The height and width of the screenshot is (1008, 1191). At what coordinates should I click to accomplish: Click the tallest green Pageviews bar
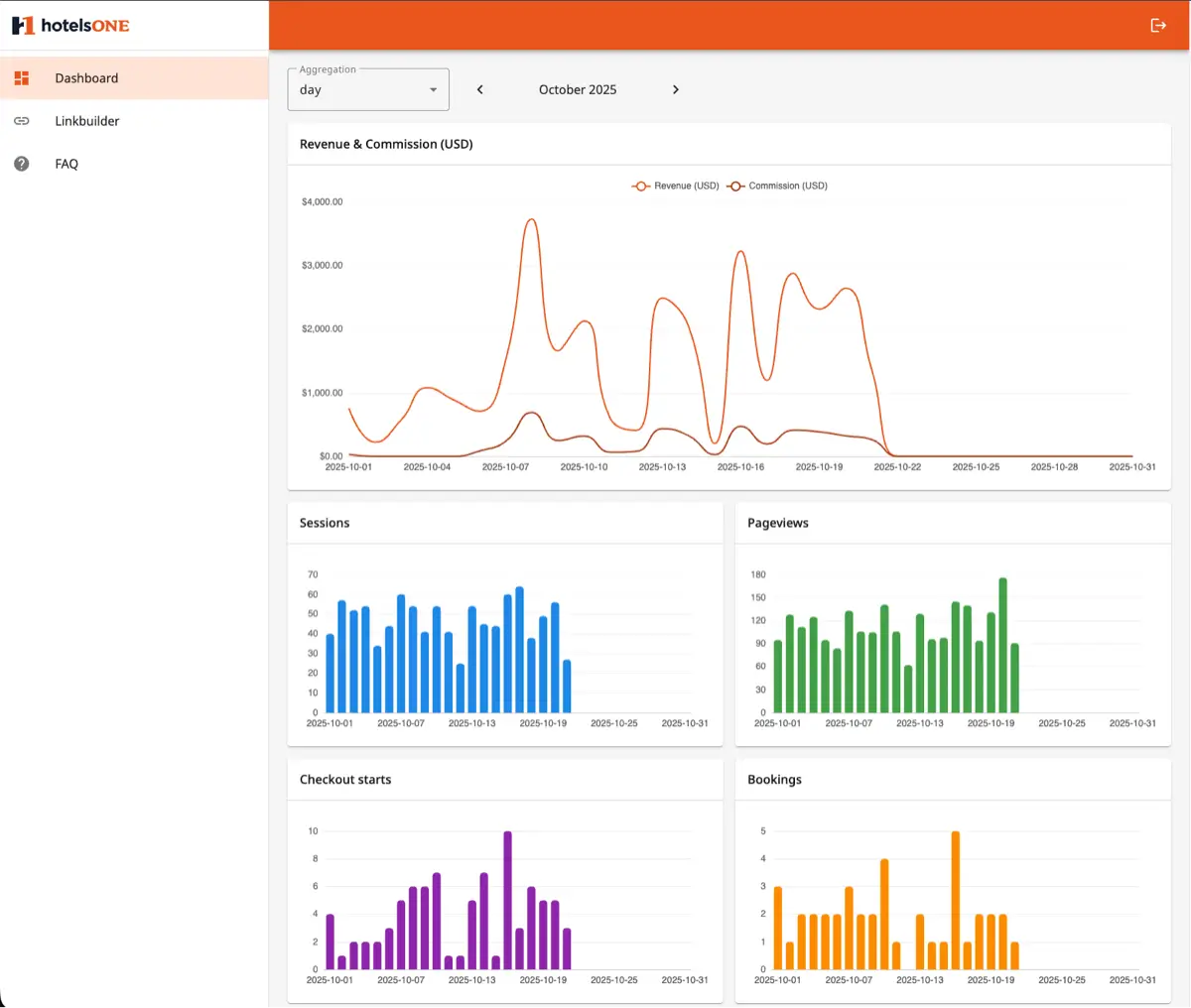click(x=1003, y=645)
